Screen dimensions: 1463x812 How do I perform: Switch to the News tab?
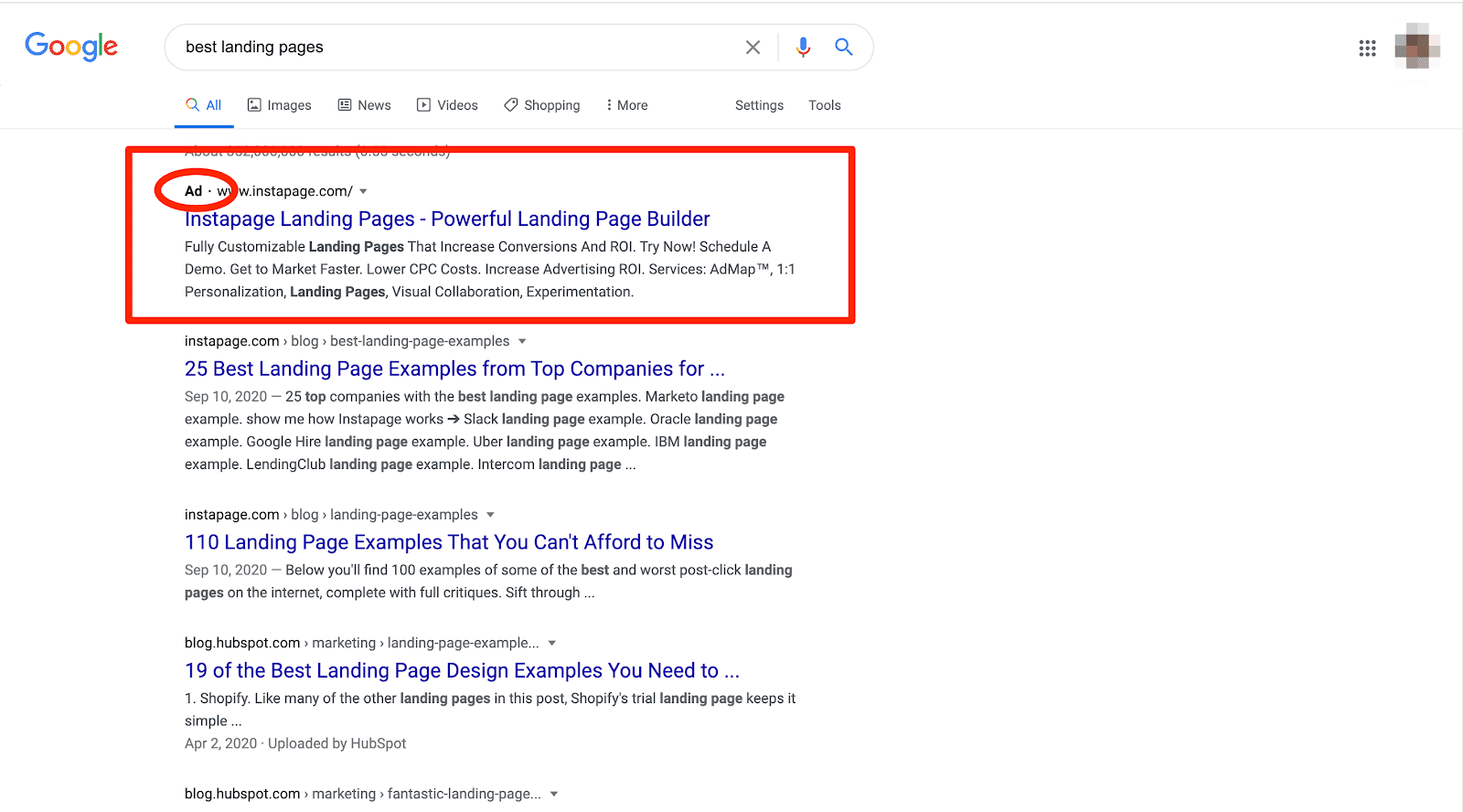[x=364, y=105]
